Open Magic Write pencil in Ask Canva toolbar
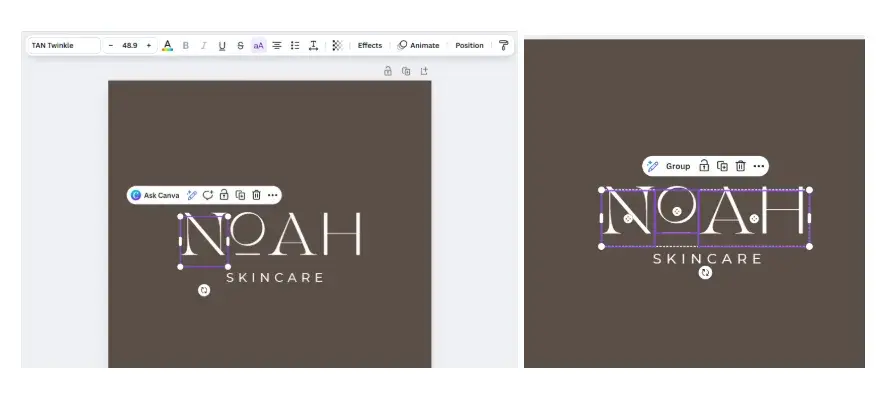This screenshot has width=892, height=404. coord(192,195)
